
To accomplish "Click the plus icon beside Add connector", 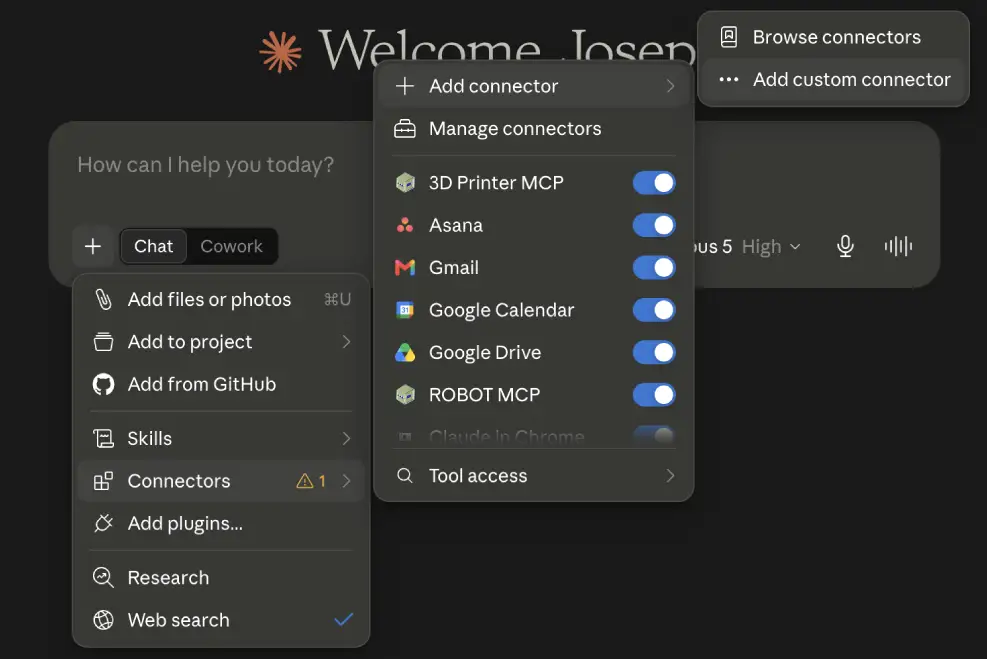I will click(x=405, y=86).
